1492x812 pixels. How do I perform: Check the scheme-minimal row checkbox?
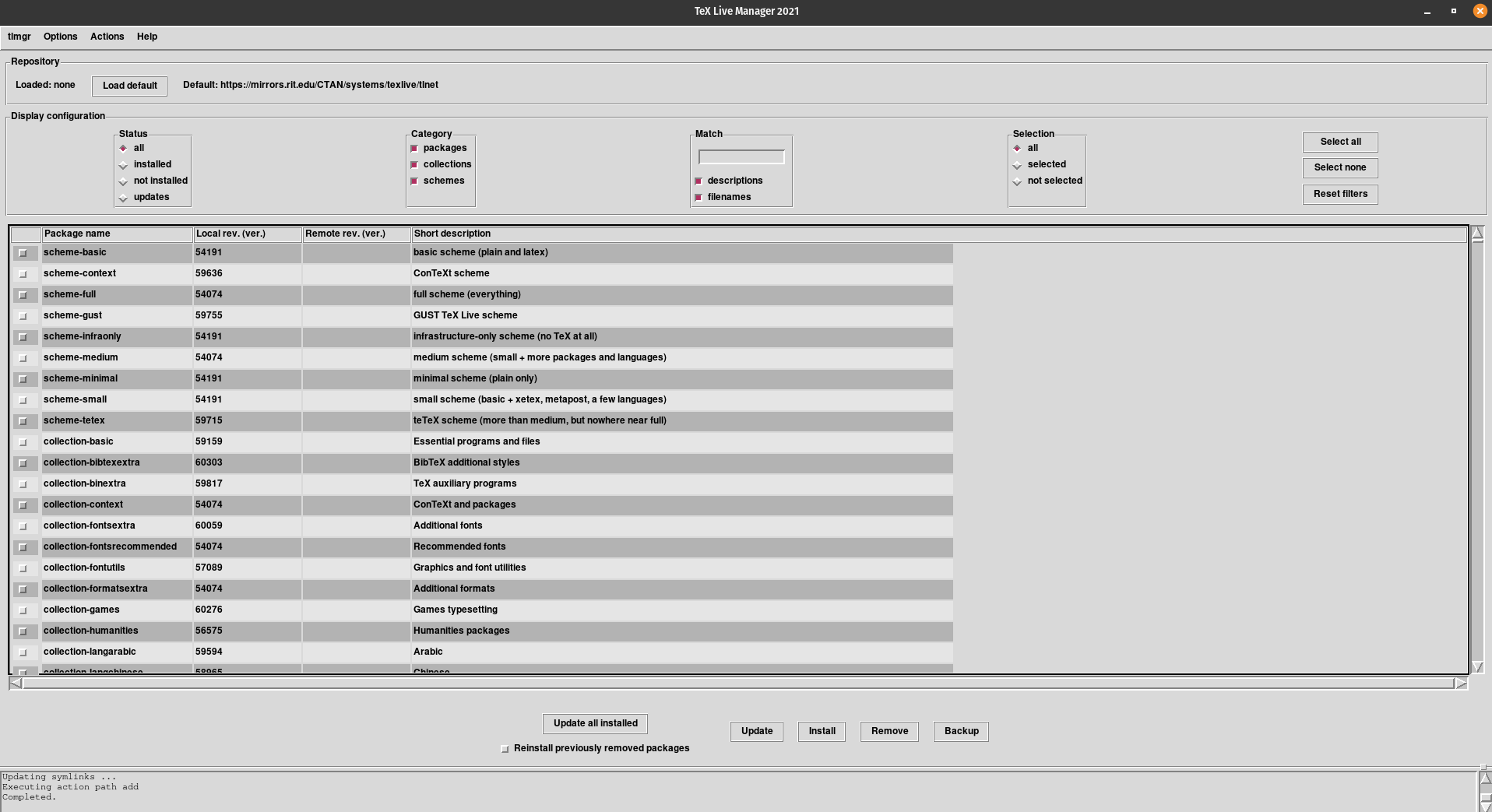[x=23, y=379]
